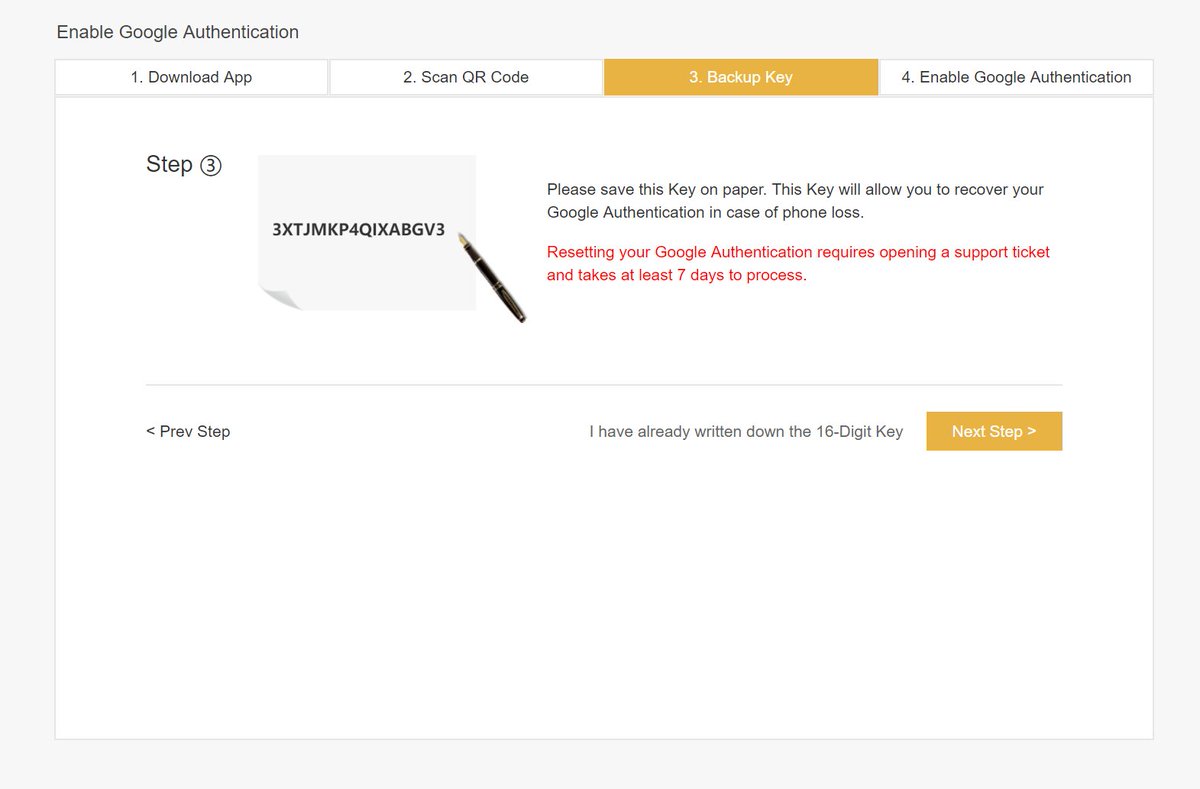Click the red support ticket warning text
Screen dimensions: 1200x789
coord(798,263)
